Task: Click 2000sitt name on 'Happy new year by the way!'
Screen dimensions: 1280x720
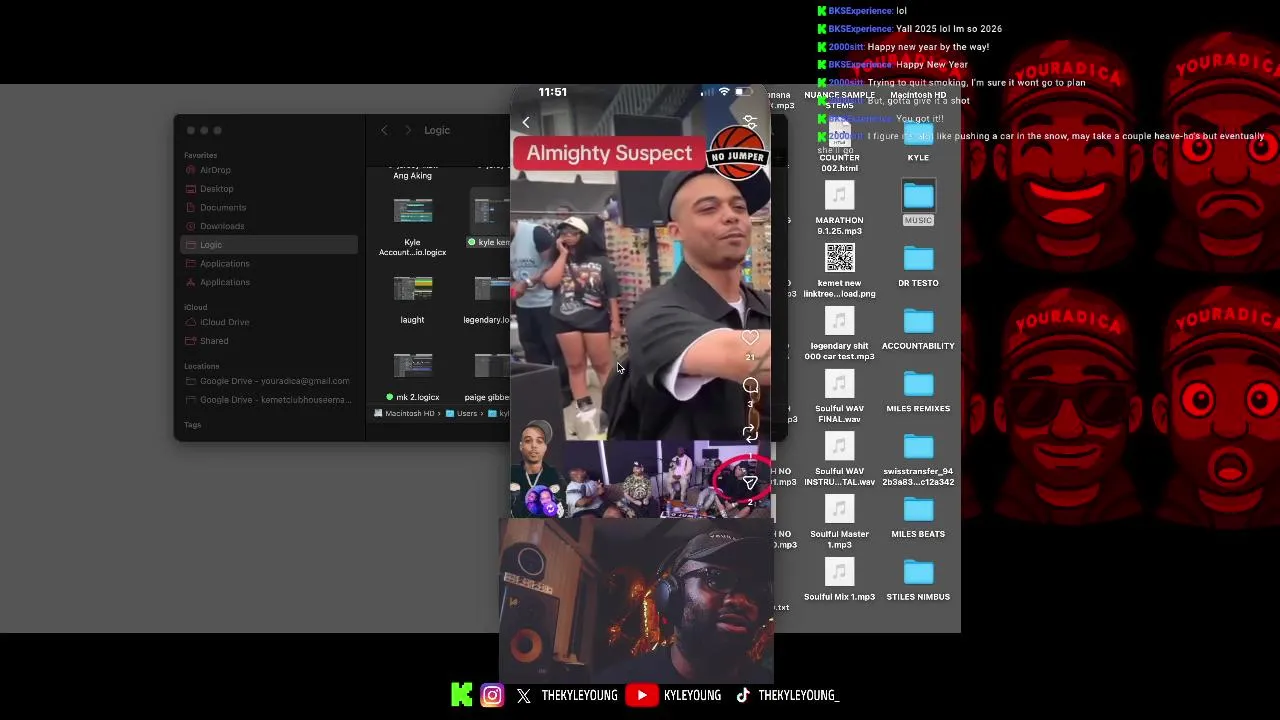Action: point(845,47)
